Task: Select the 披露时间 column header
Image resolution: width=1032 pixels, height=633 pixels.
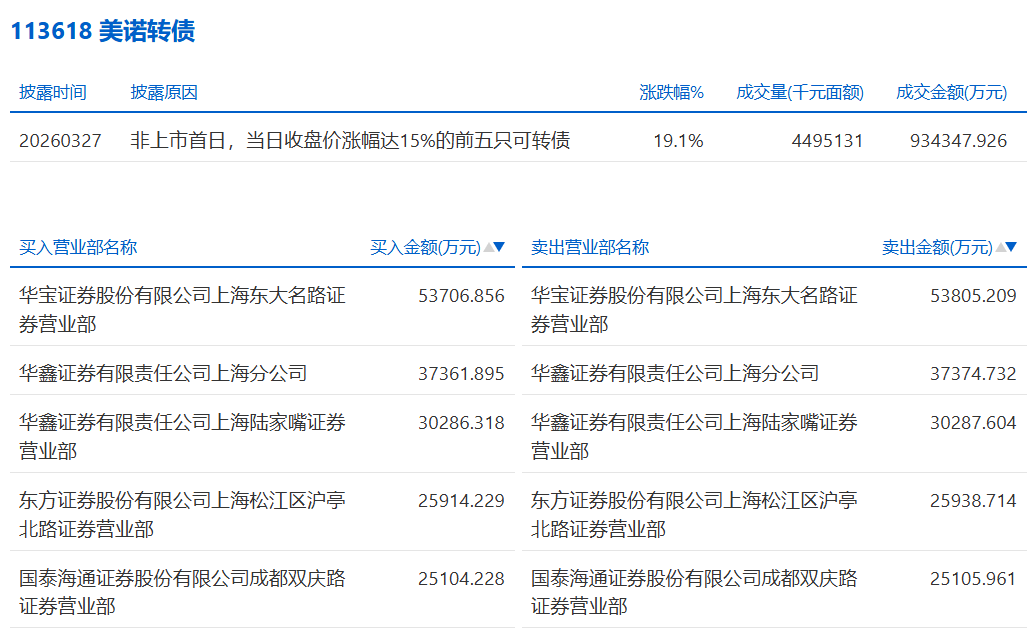Action: 53,92
